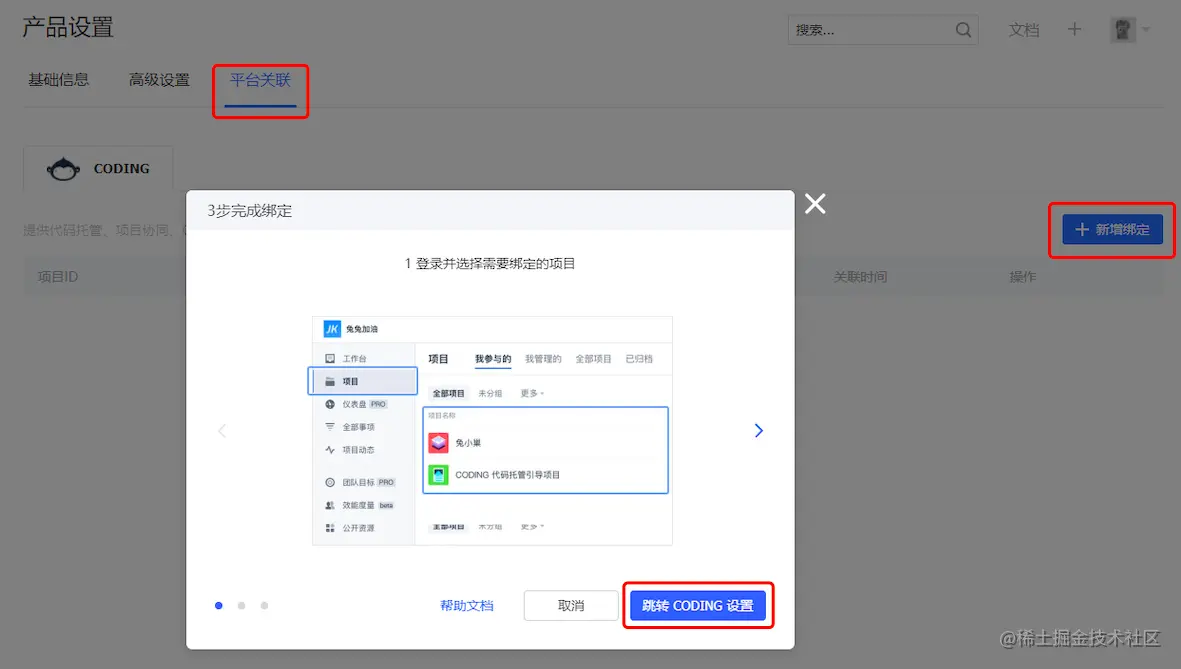Switch to the 基础信息 tab
Screen dimensions: 1181x669
click(59, 79)
